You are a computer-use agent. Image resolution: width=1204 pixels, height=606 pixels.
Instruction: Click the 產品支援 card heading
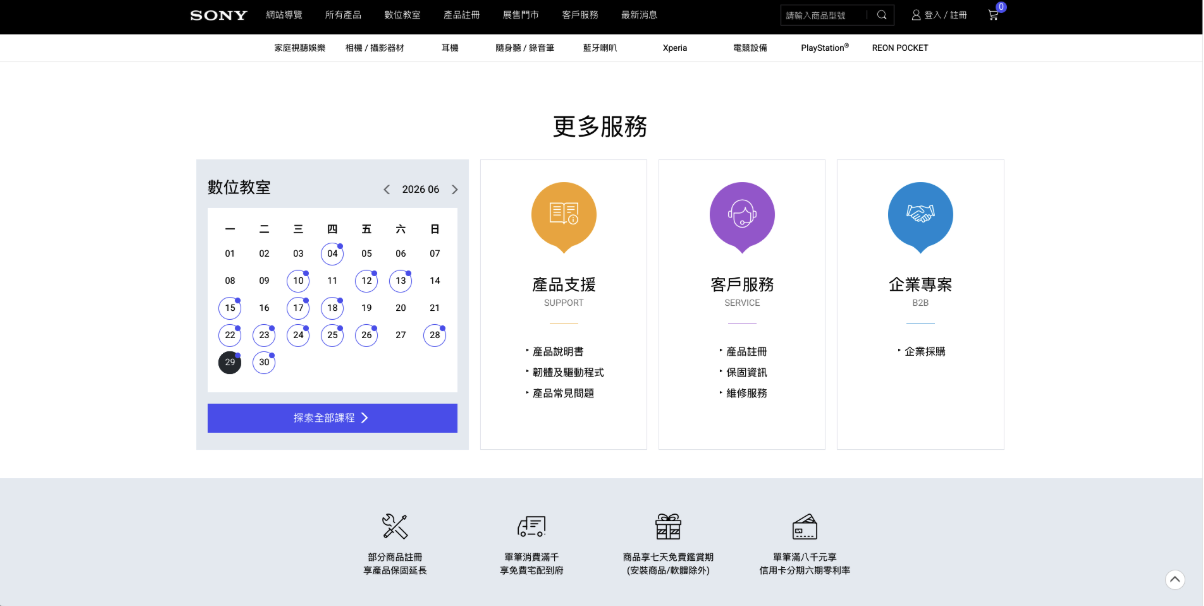coord(564,285)
